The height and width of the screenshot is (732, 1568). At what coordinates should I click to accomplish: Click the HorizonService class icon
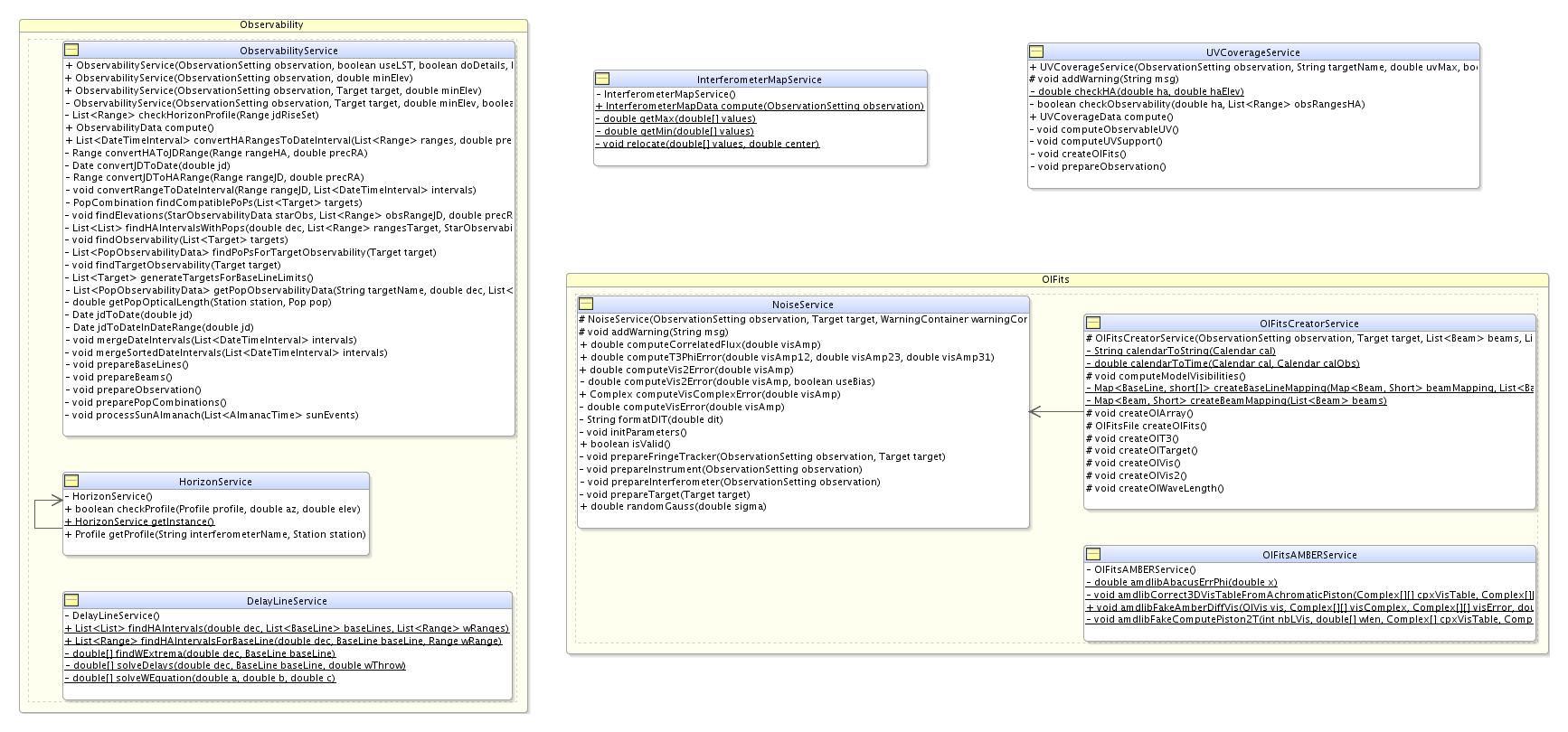point(71,482)
